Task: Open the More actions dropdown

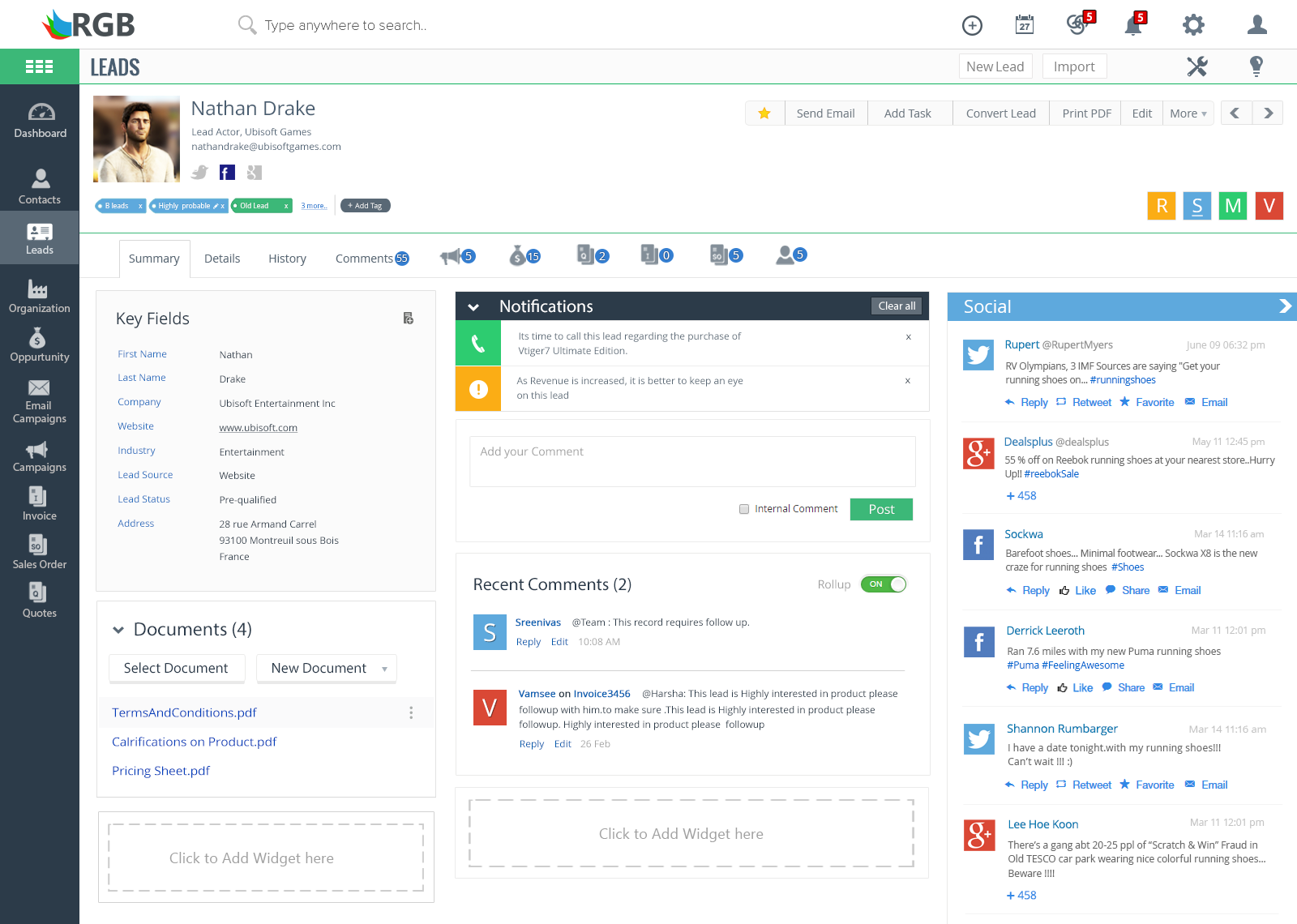Action: pyautogui.click(x=1188, y=113)
